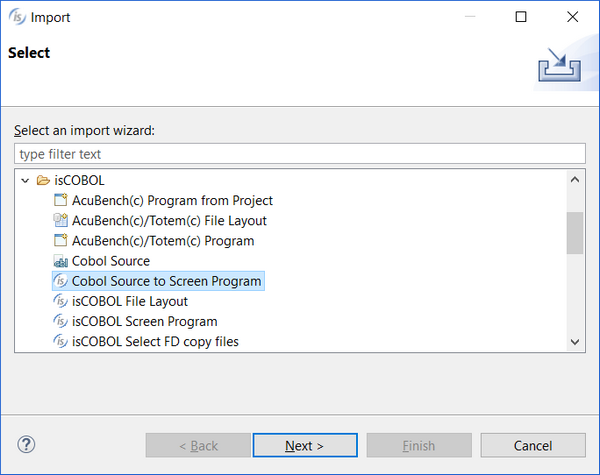
Task: Click the isCOBOL Select FD copy files icon
Action: coord(60,341)
